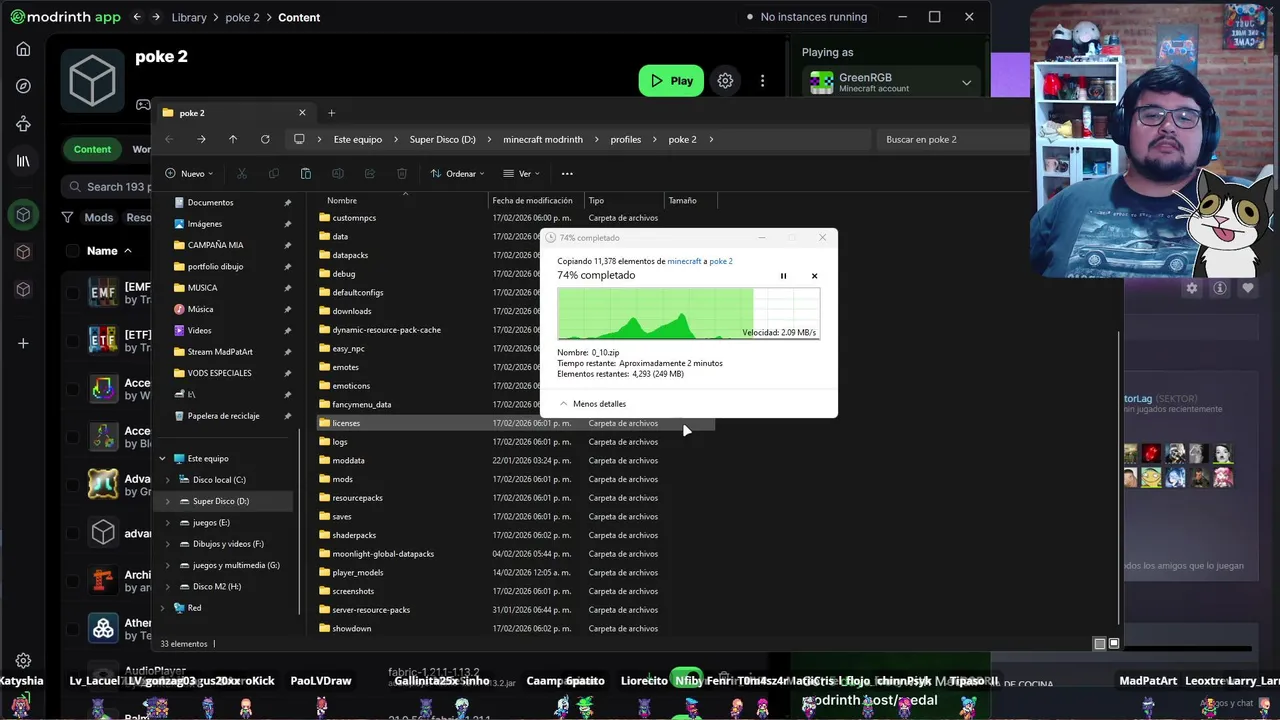
Task: Open the minecraft source link in copy dialog
Action: click(x=684, y=261)
